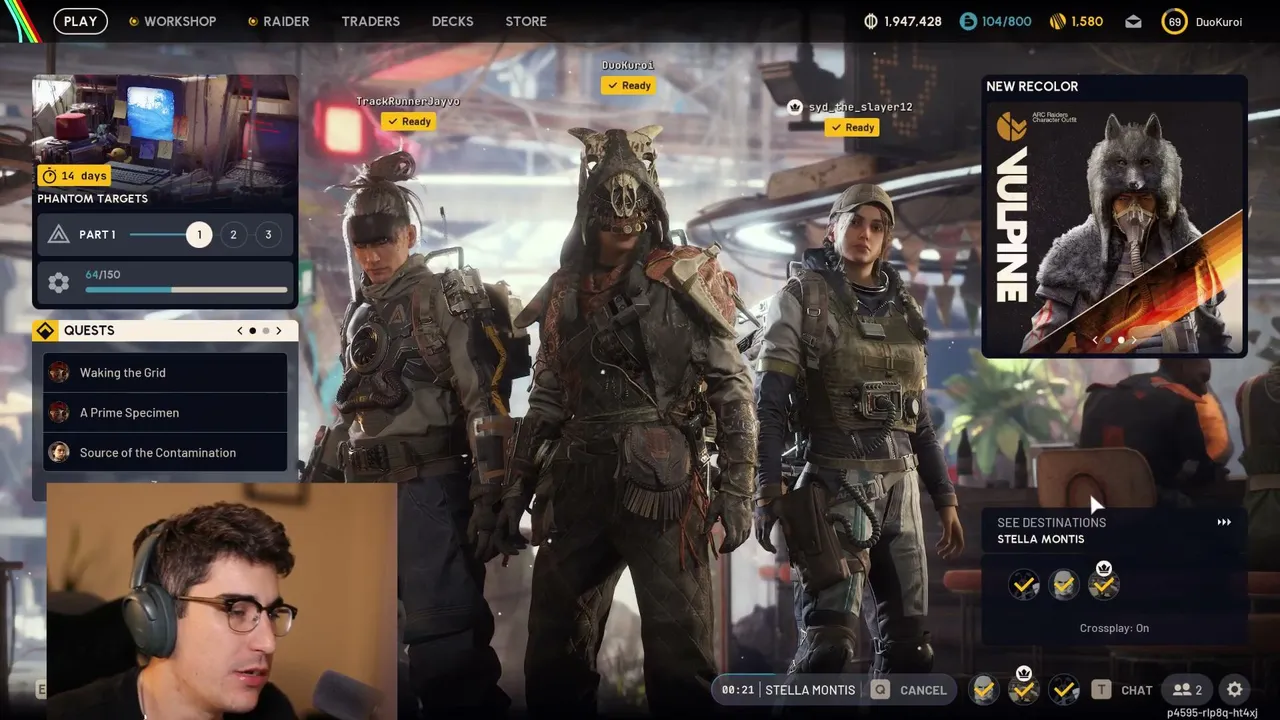Viewport: 1280px width, 720px height.
Task: Click the middle avatar under Stella Montis
Action: coord(1063,585)
